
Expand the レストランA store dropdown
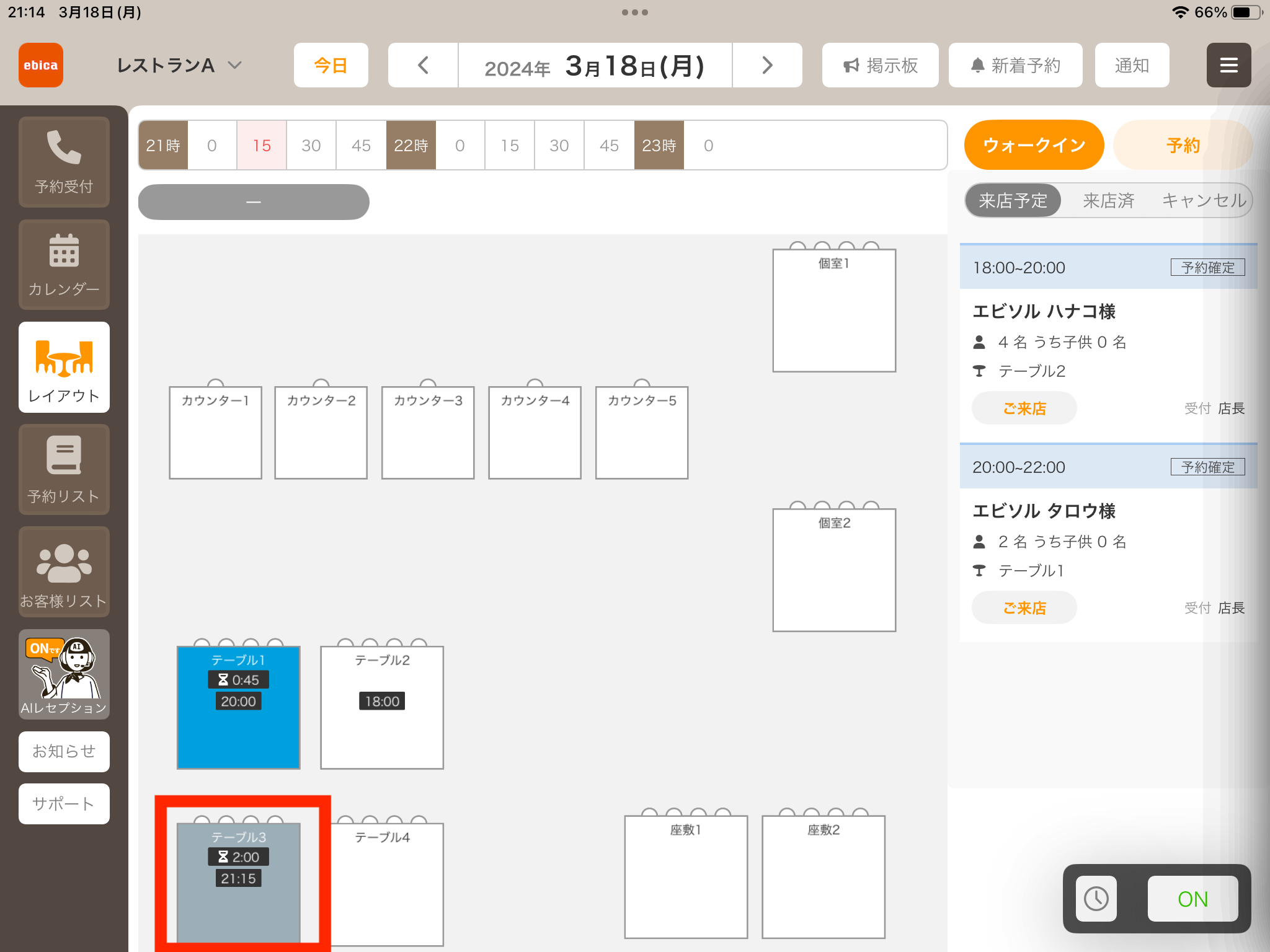tap(179, 65)
